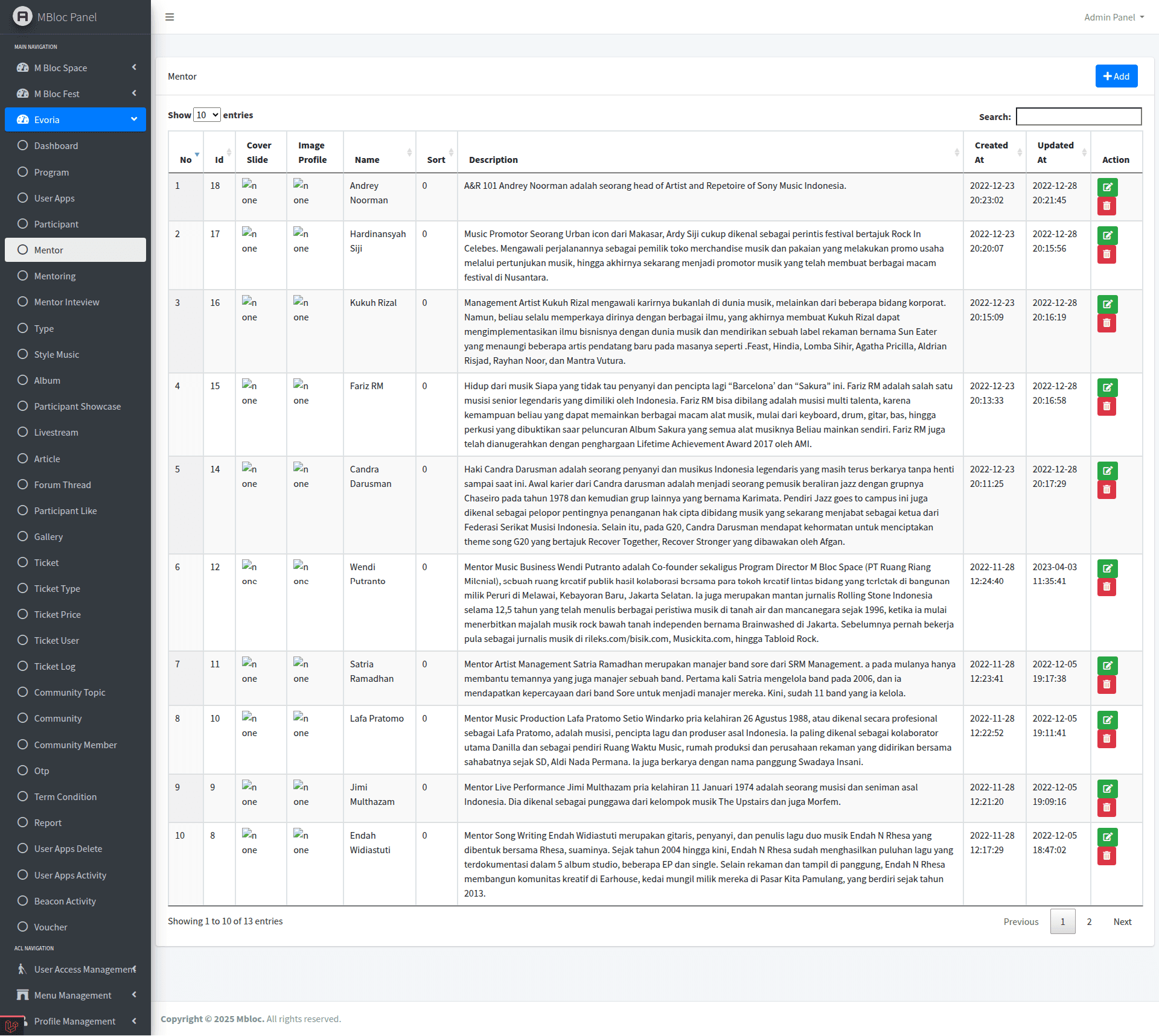
Task: Click the blue Add button
Action: tap(1116, 76)
